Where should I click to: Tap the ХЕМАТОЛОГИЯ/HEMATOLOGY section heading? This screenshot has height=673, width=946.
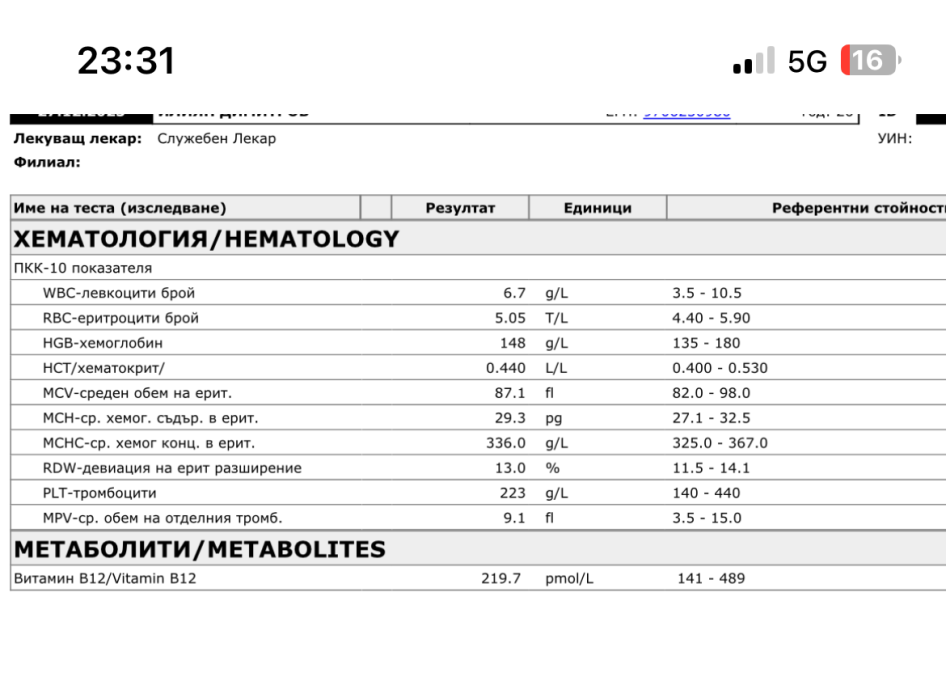(x=205, y=239)
